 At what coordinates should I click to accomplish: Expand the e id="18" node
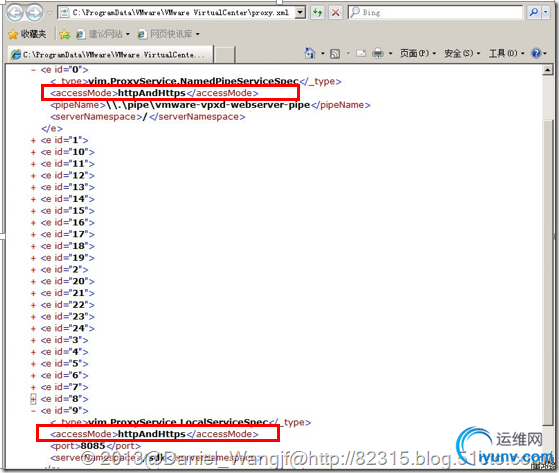pyautogui.click(x=33, y=246)
